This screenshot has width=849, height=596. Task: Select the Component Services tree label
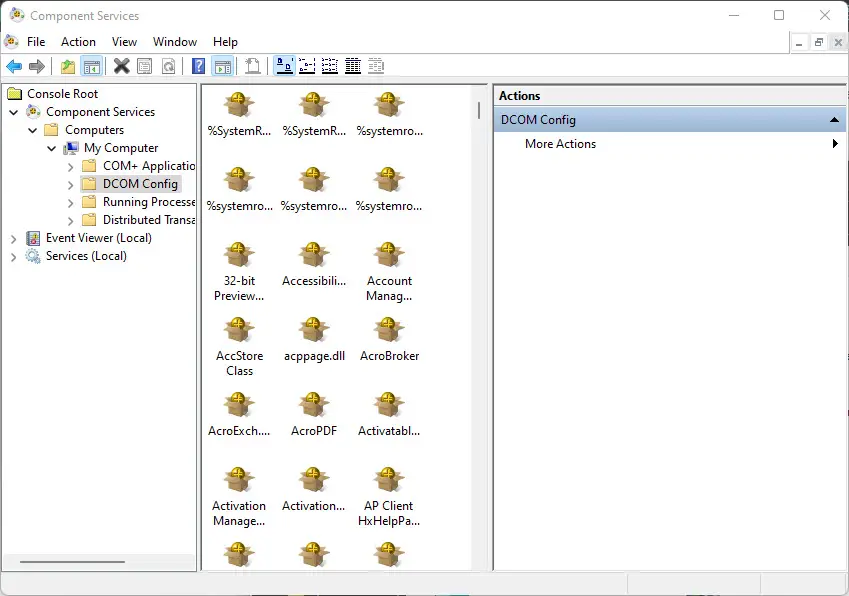(101, 112)
